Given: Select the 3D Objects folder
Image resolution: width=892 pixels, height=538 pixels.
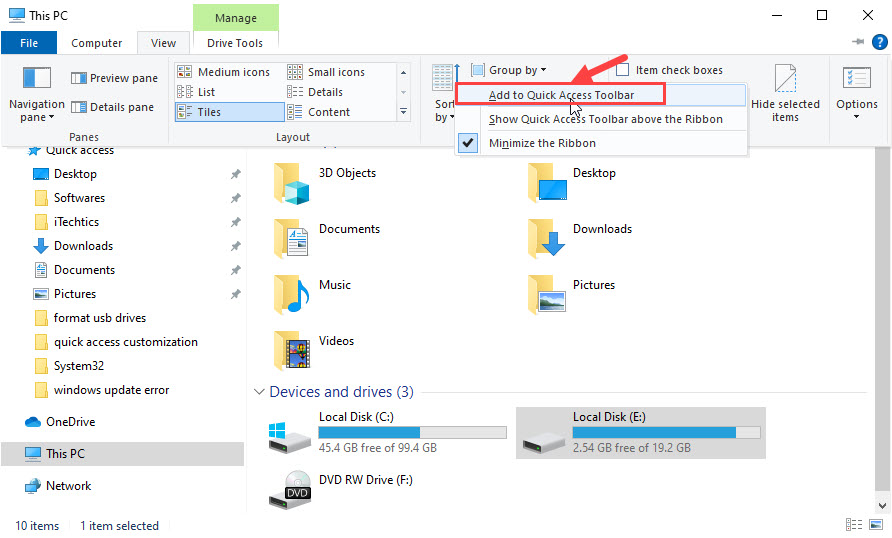Looking at the screenshot, I should tap(325, 183).
